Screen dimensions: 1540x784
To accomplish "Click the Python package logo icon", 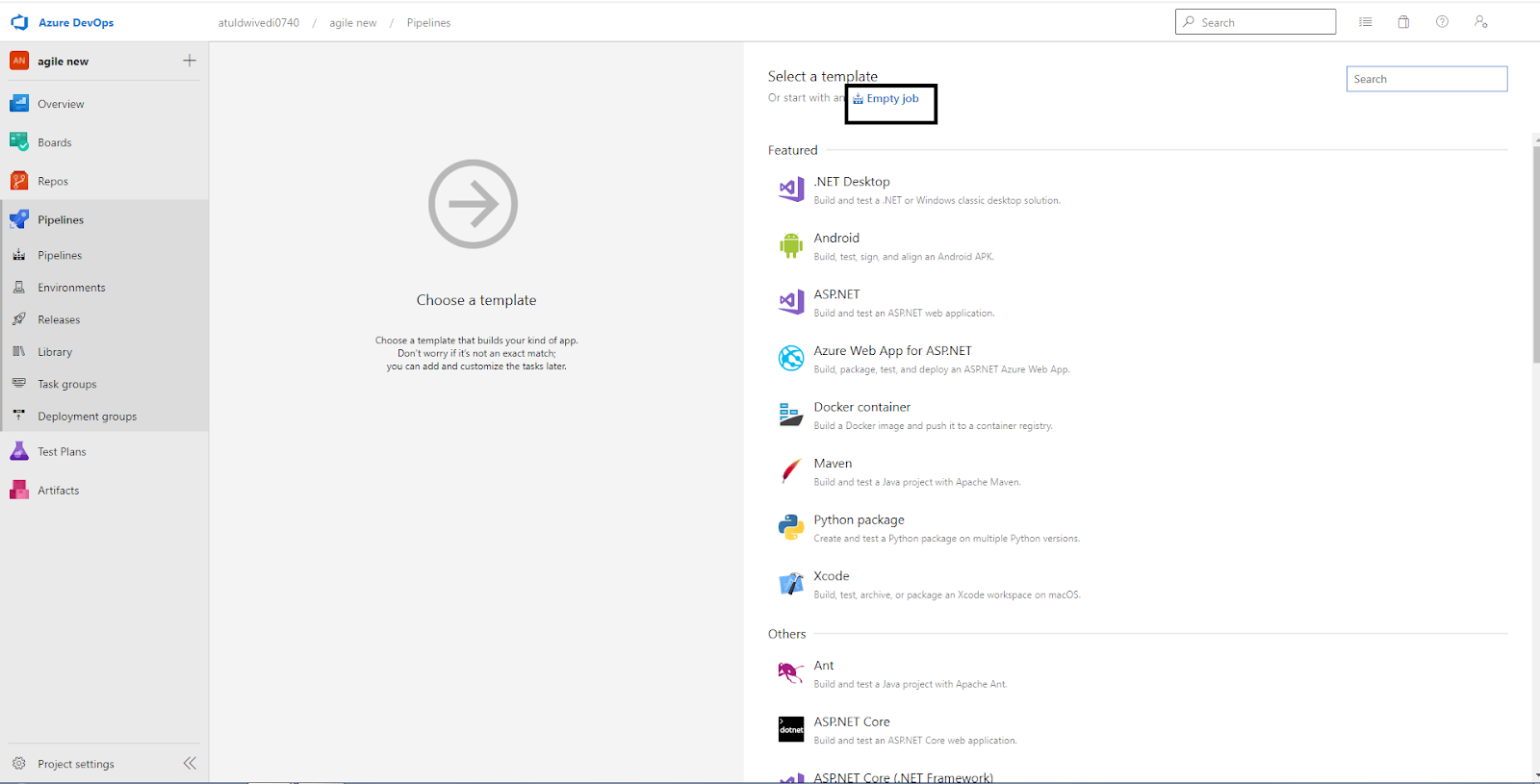I will click(791, 527).
